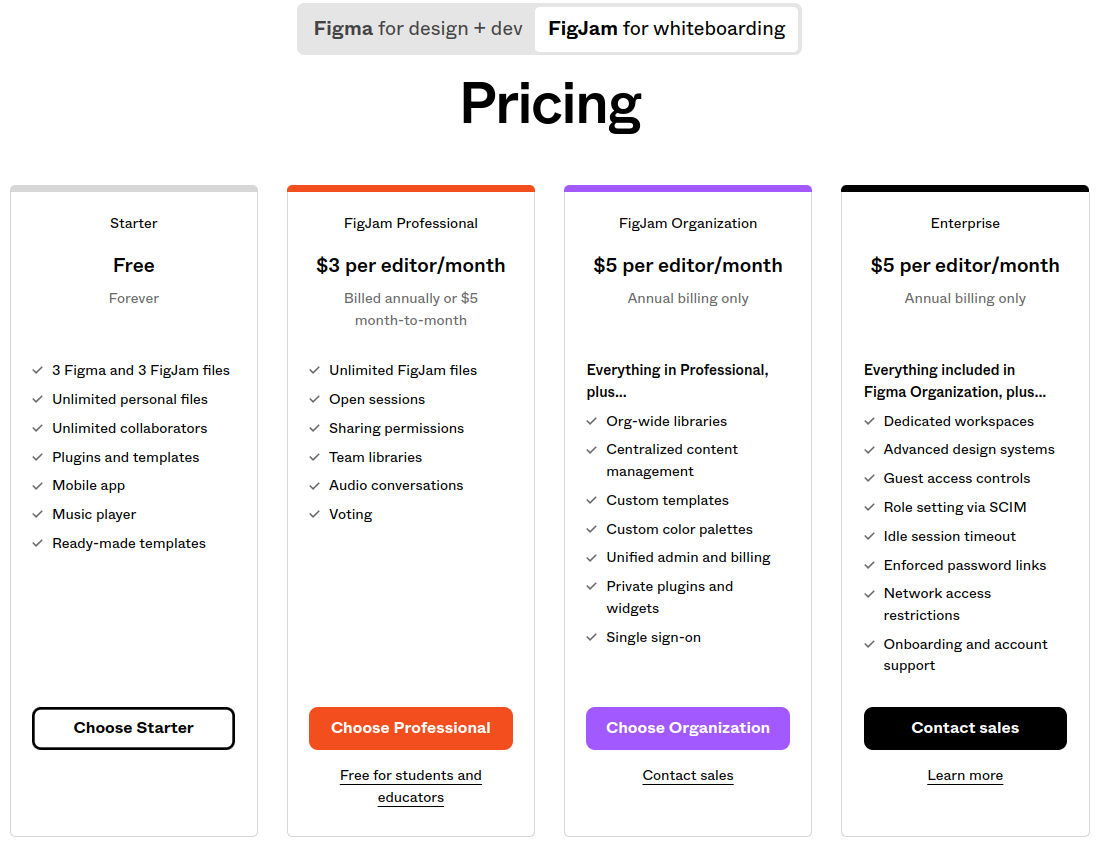Viewport: 1098px width, 848px height.
Task: Click the Choose Organization button
Action: pos(688,728)
